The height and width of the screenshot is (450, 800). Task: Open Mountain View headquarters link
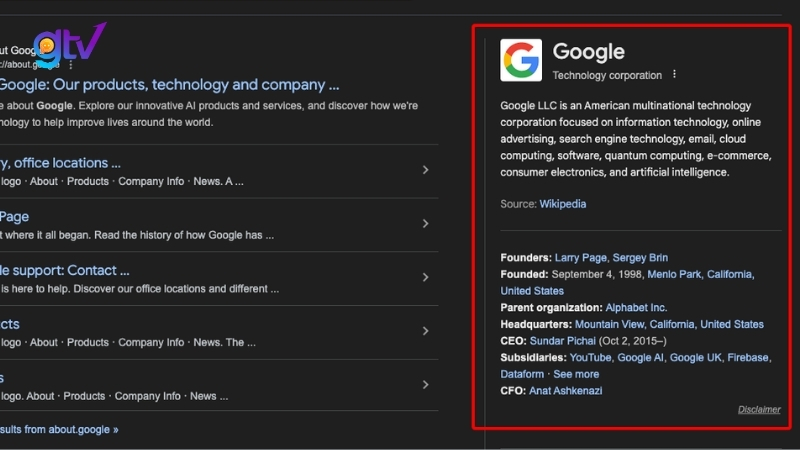669,324
